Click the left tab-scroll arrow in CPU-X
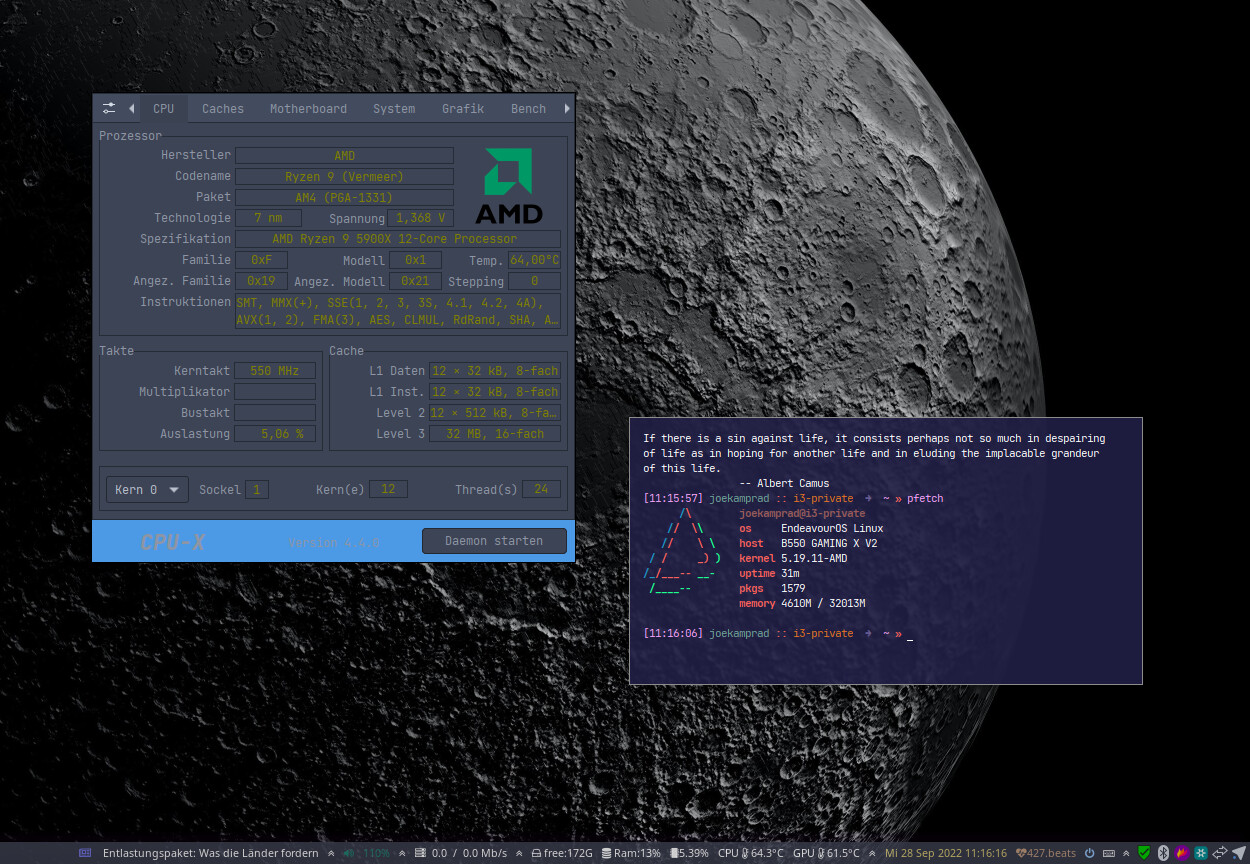1250x864 pixels. 131,108
